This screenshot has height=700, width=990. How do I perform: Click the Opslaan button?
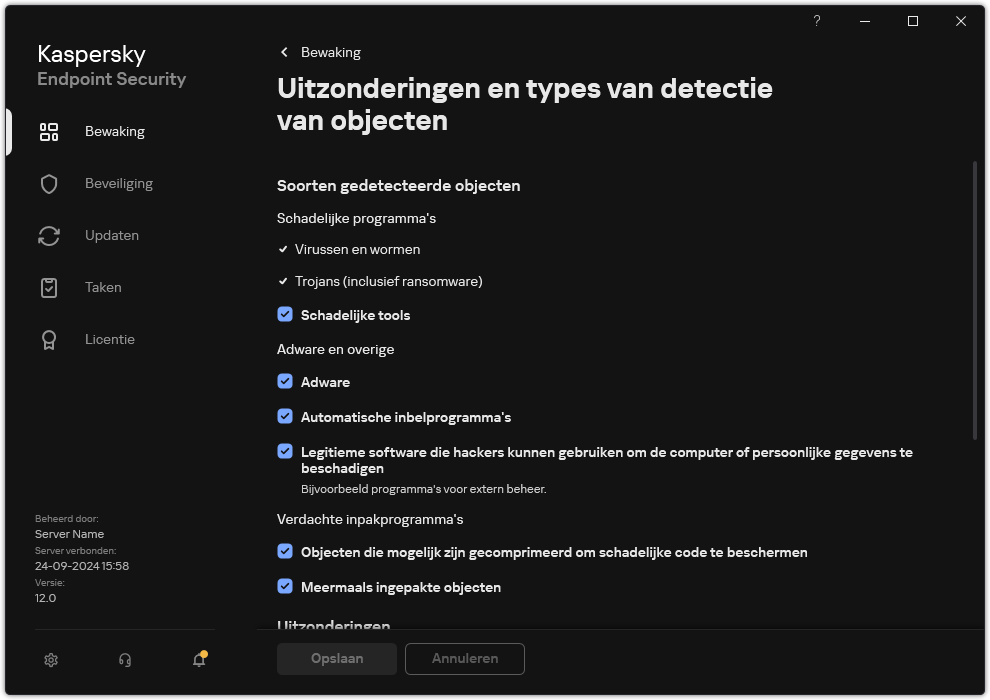pyautogui.click(x=336, y=658)
